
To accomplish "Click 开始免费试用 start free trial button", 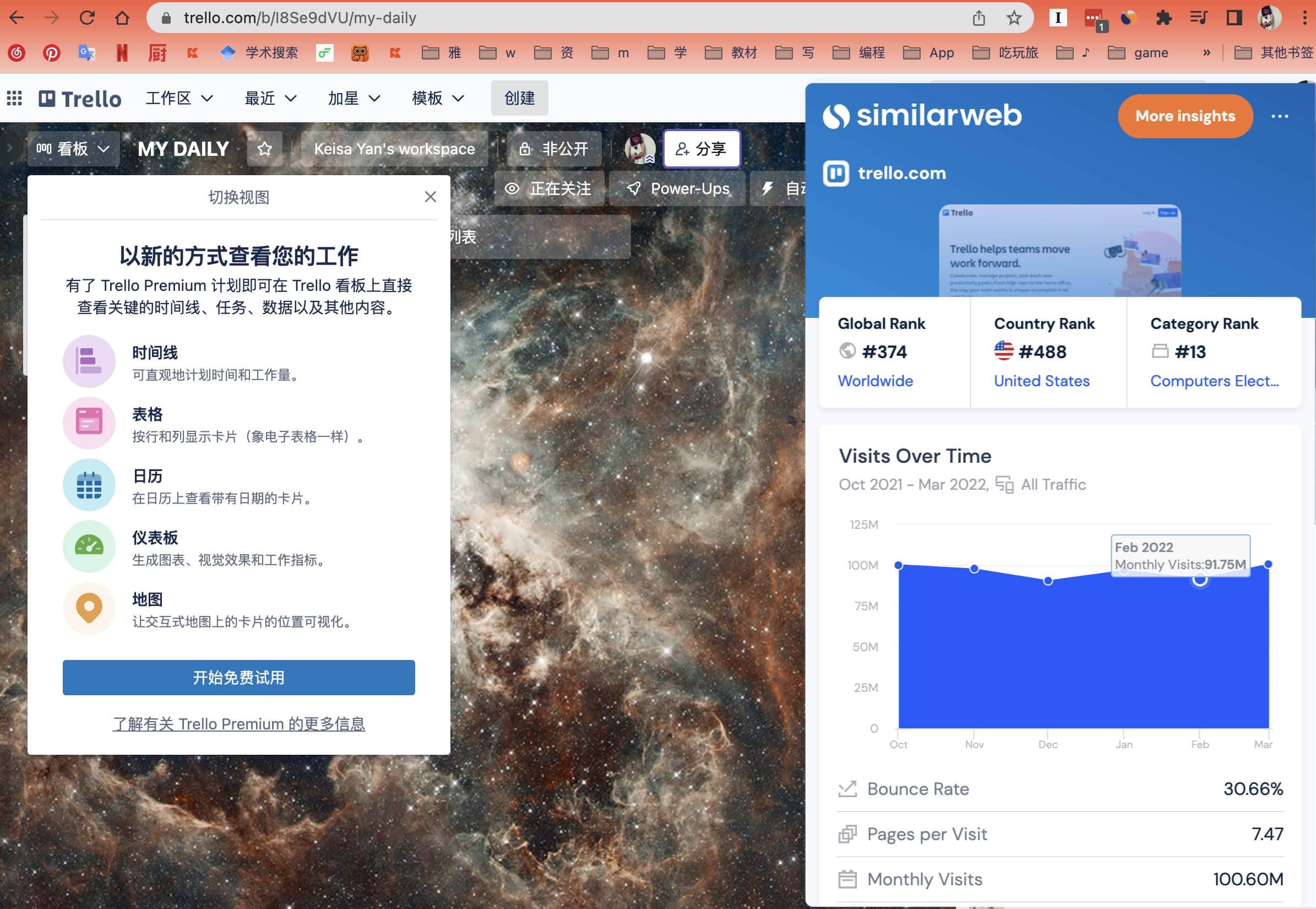I will tap(239, 677).
